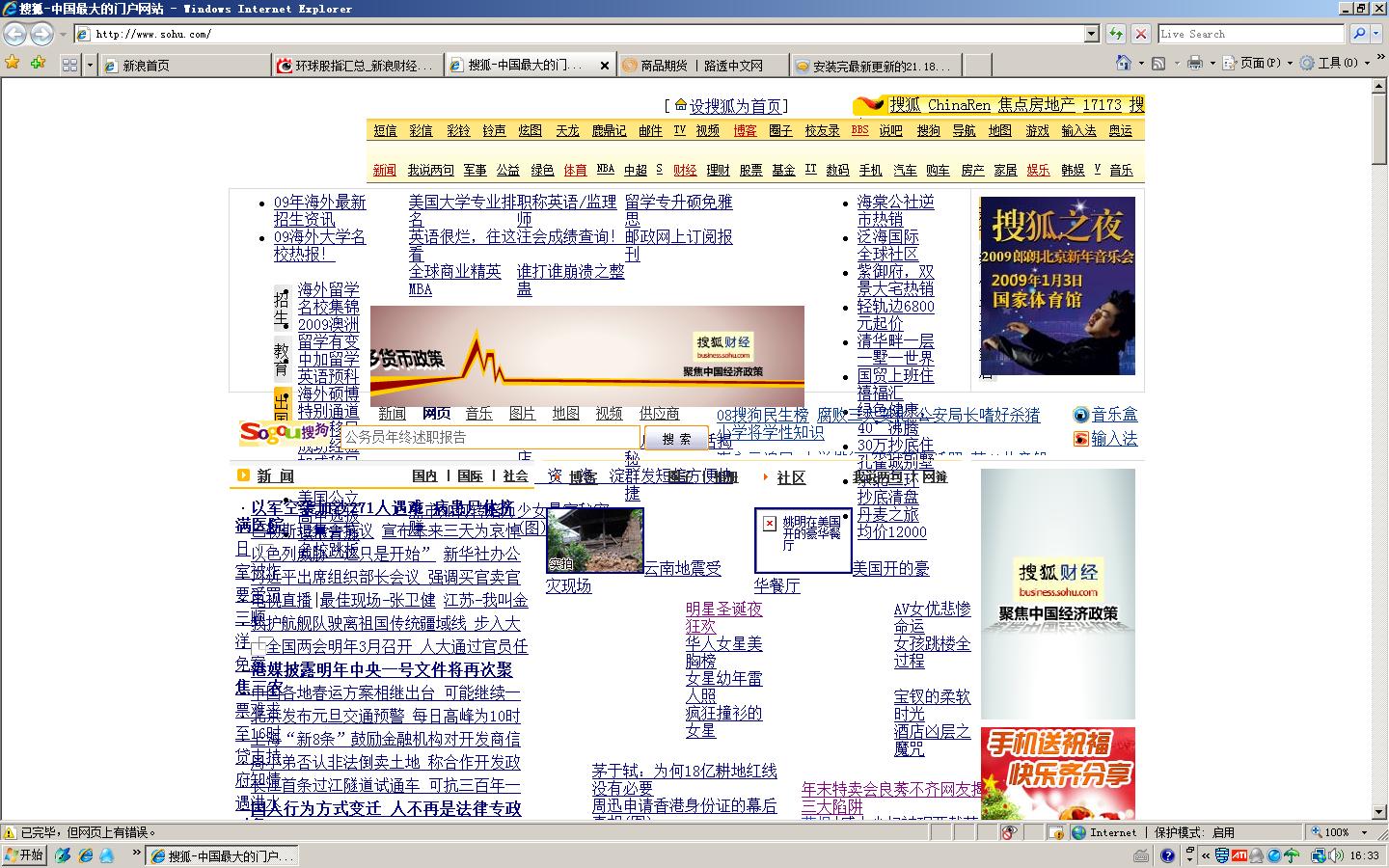This screenshot has width=1389, height=868.
Task: Select the 图片 search category tab
Action: pyautogui.click(x=522, y=414)
